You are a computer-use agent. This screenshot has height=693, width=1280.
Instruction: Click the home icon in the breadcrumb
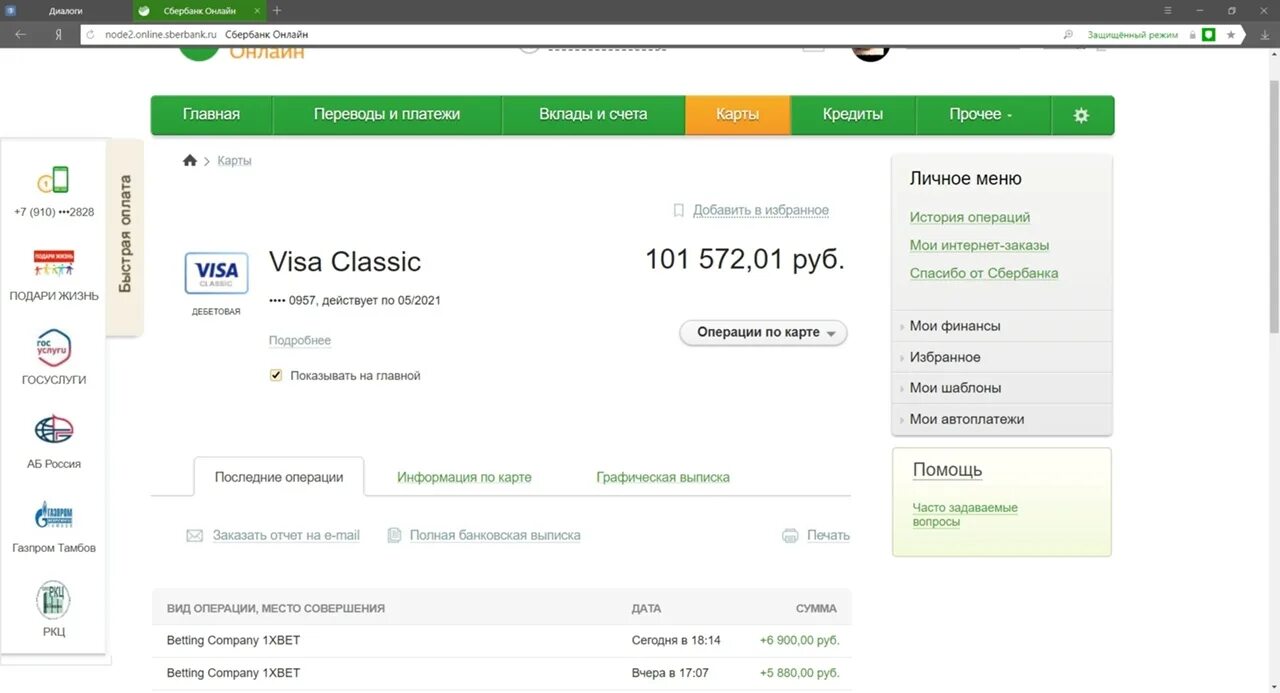coord(190,160)
